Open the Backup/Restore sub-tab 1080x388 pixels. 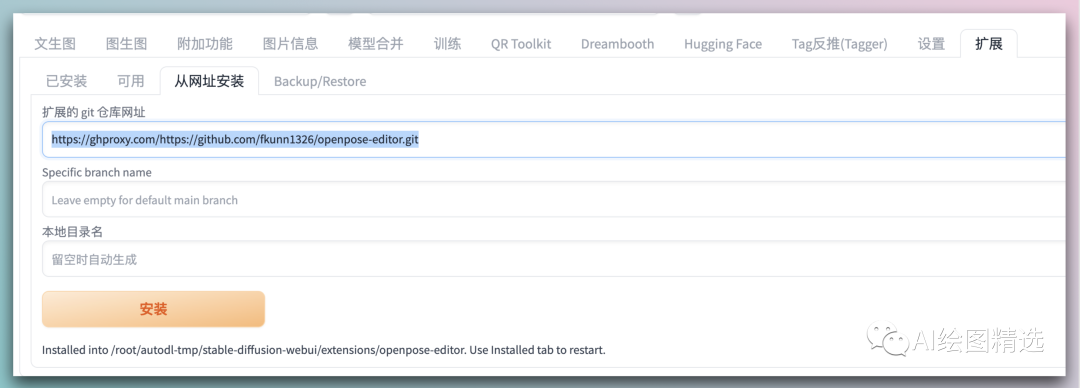(320, 81)
